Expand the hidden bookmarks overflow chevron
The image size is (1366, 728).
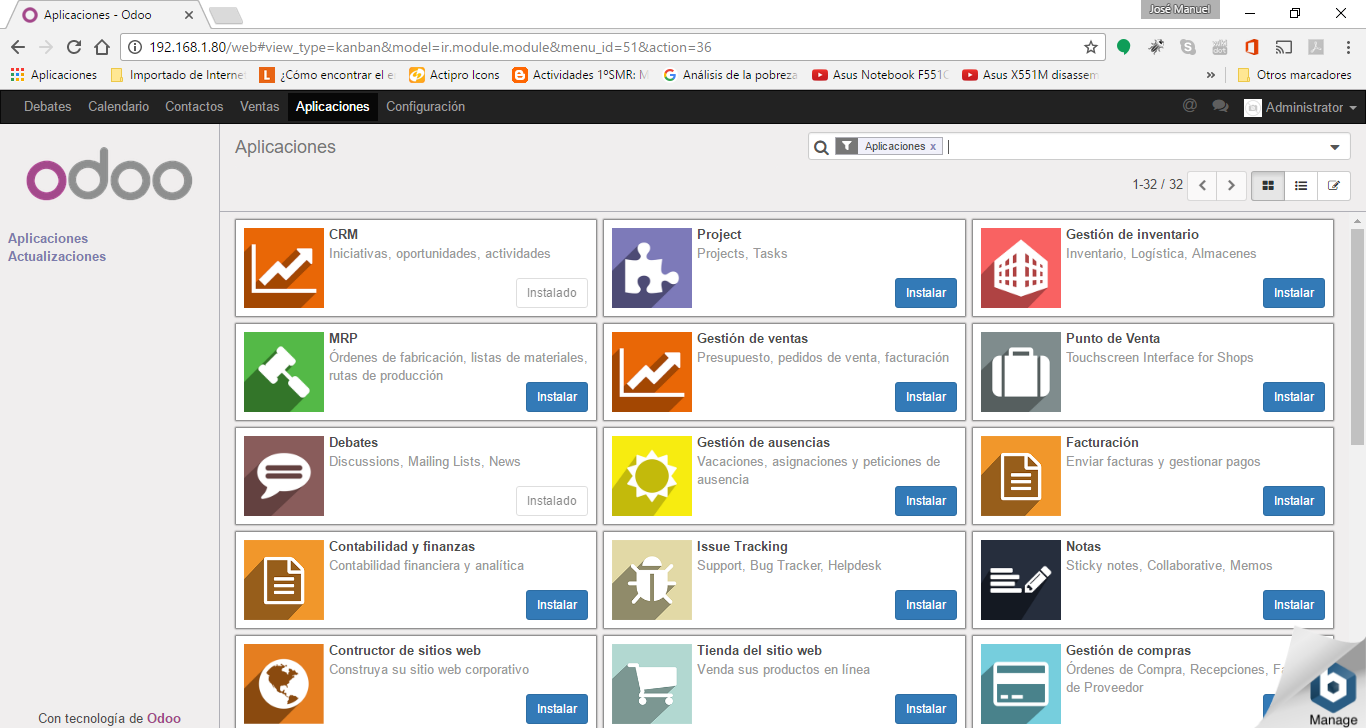pyautogui.click(x=1211, y=75)
